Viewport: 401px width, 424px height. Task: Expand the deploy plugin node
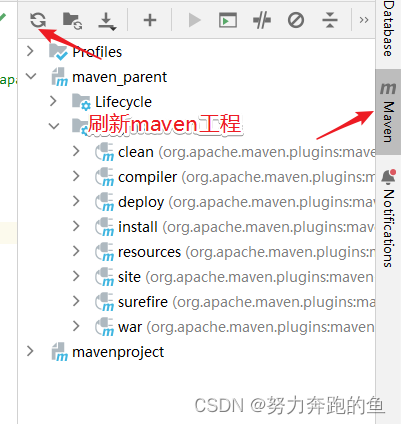coord(76,201)
